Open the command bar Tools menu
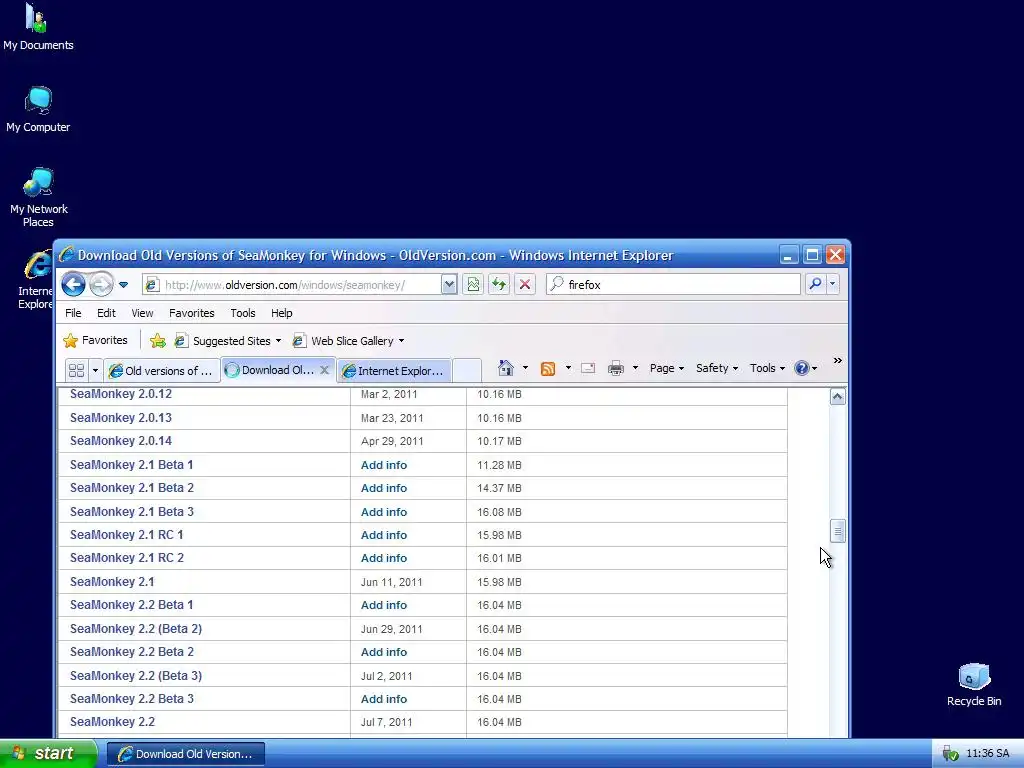Image resolution: width=1024 pixels, height=768 pixels. [767, 368]
